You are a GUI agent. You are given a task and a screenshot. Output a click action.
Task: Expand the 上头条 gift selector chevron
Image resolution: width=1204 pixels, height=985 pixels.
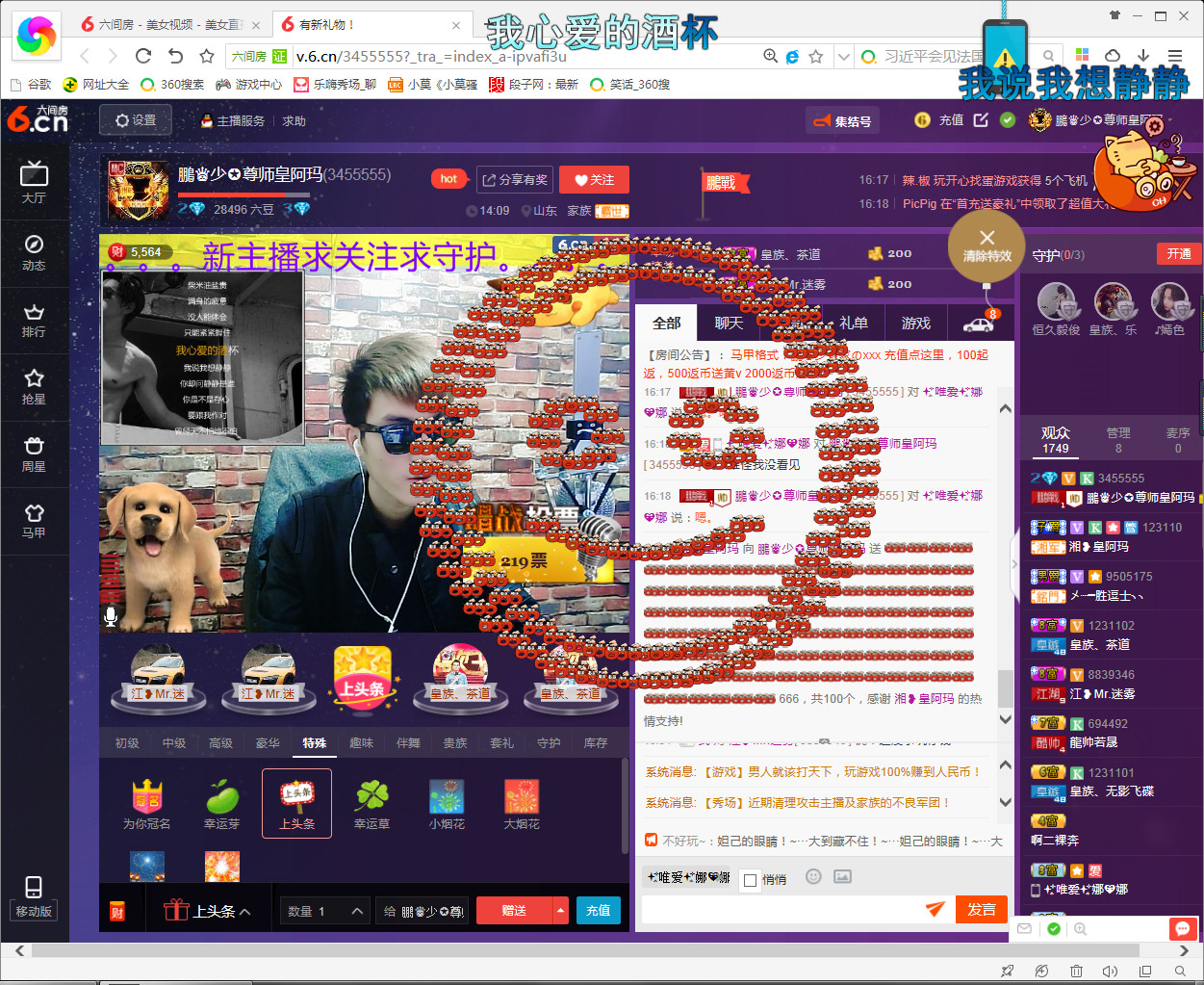click(245, 912)
